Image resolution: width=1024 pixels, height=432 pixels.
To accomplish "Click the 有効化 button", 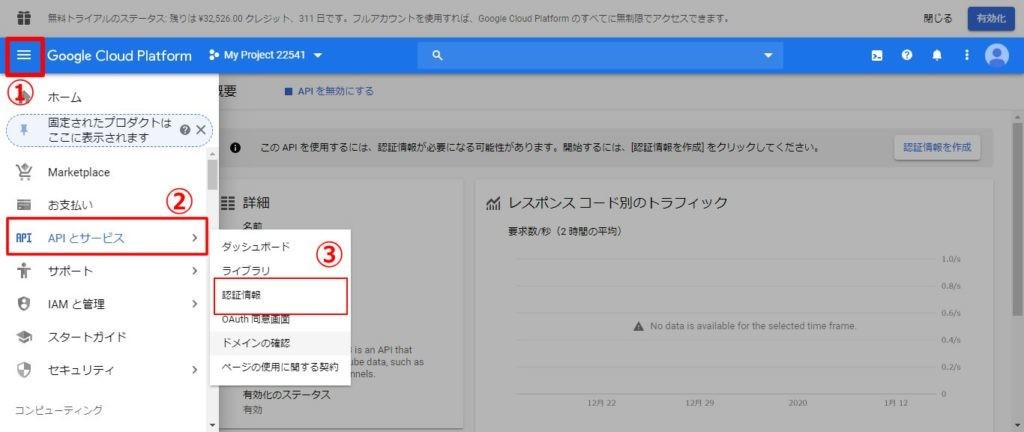I will point(989,18).
